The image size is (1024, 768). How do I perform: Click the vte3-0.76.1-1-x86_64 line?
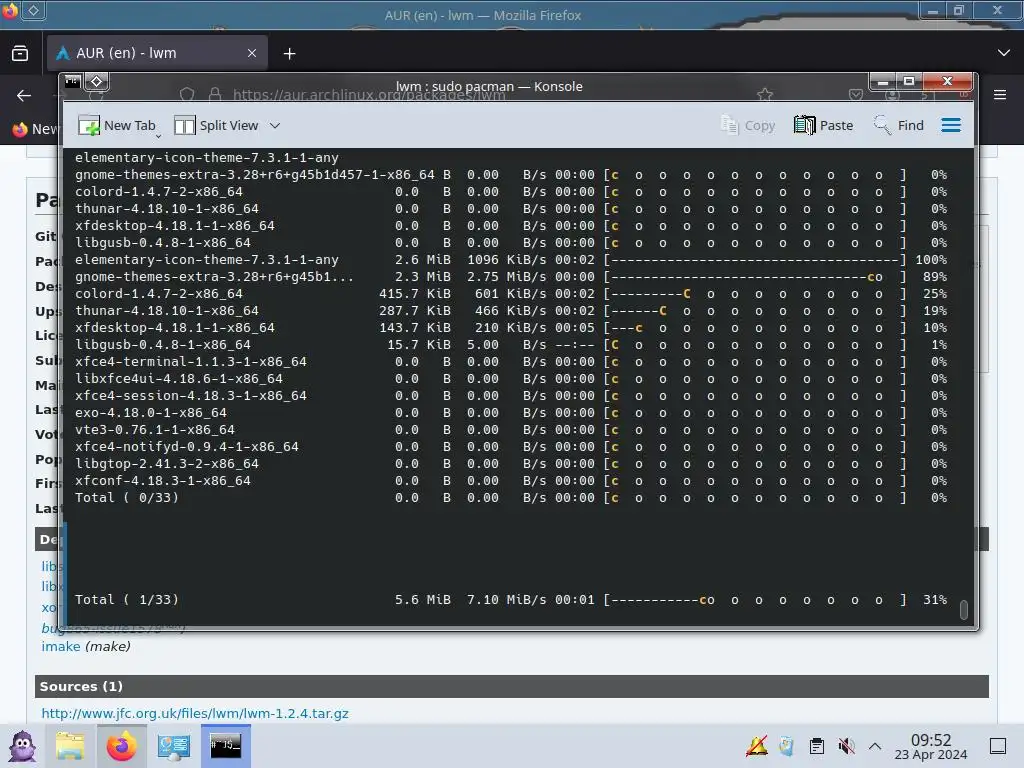pyautogui.click(x=511, y=430)
